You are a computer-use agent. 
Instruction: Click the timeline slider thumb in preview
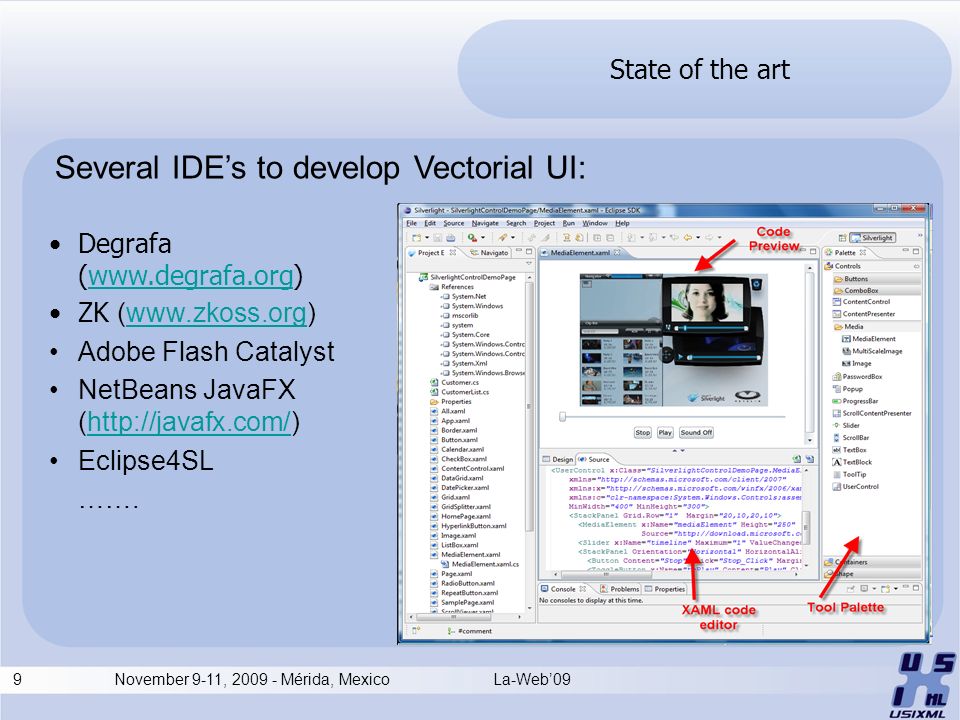click(563, 417)
